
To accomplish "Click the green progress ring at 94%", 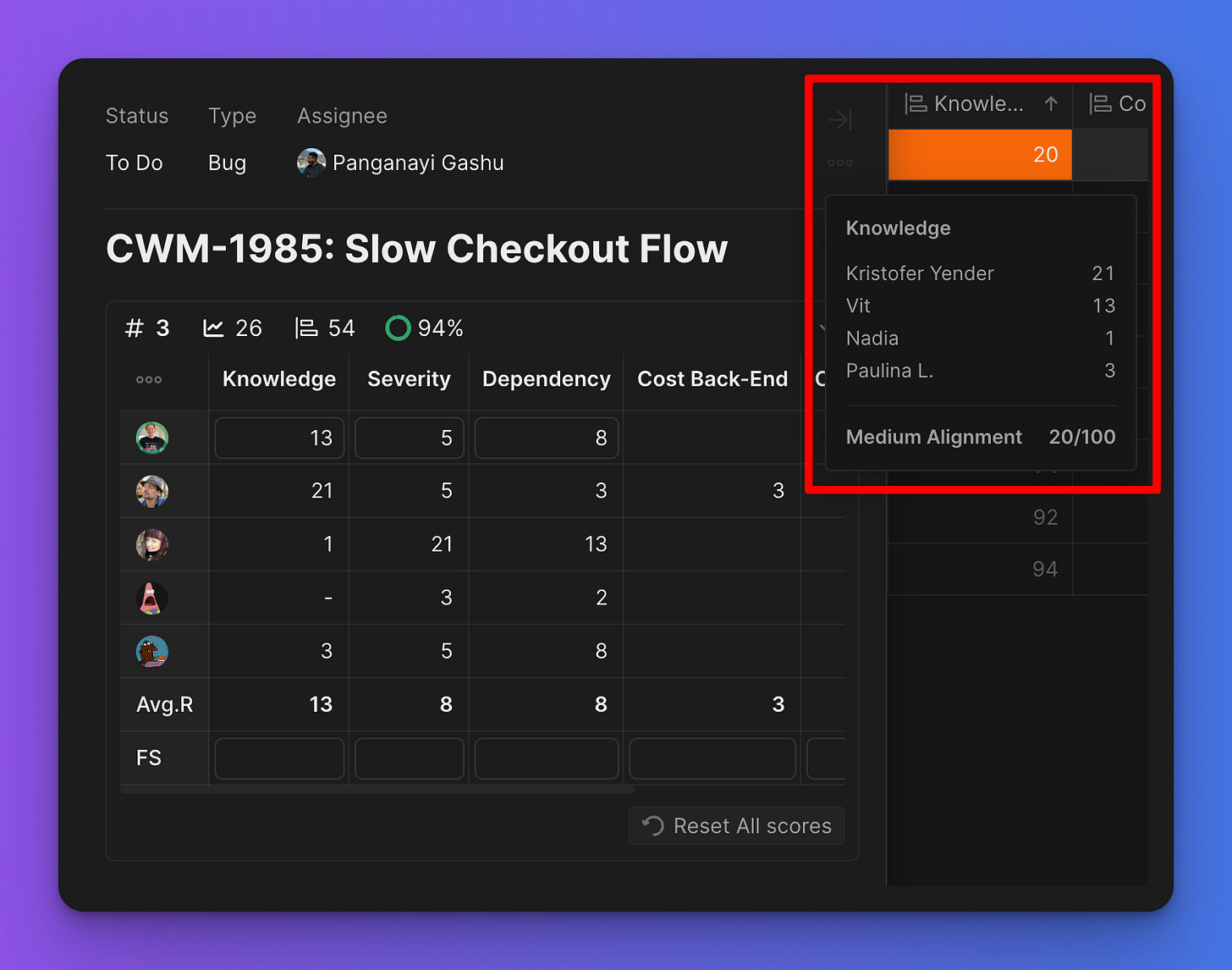I will coord(398,328).
